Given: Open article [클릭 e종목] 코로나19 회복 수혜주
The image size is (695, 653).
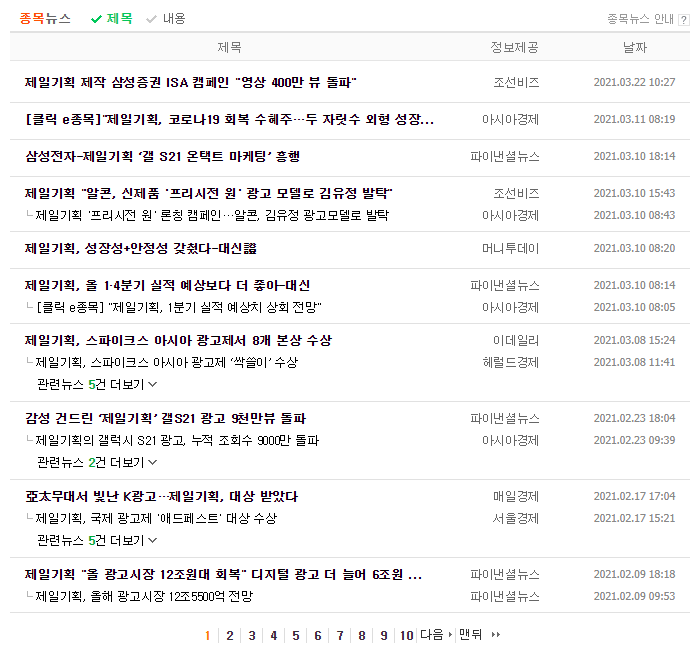Looking at the screenshot, I should point(230,120).
